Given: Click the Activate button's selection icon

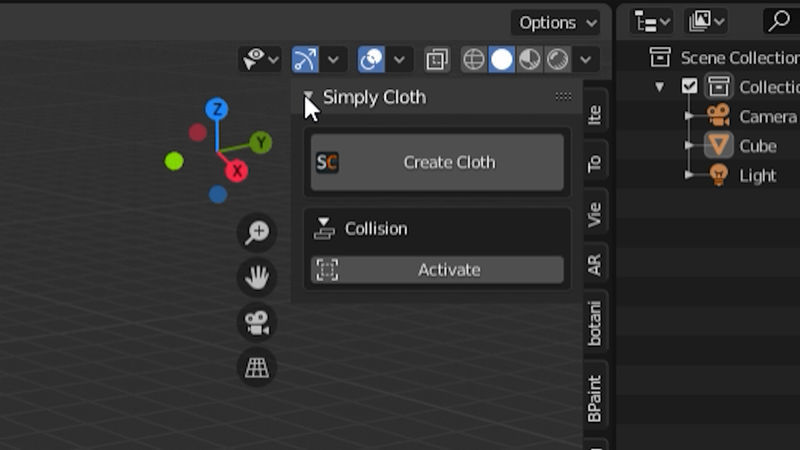Looking at the screenshot, I should (x=327, y=269).
